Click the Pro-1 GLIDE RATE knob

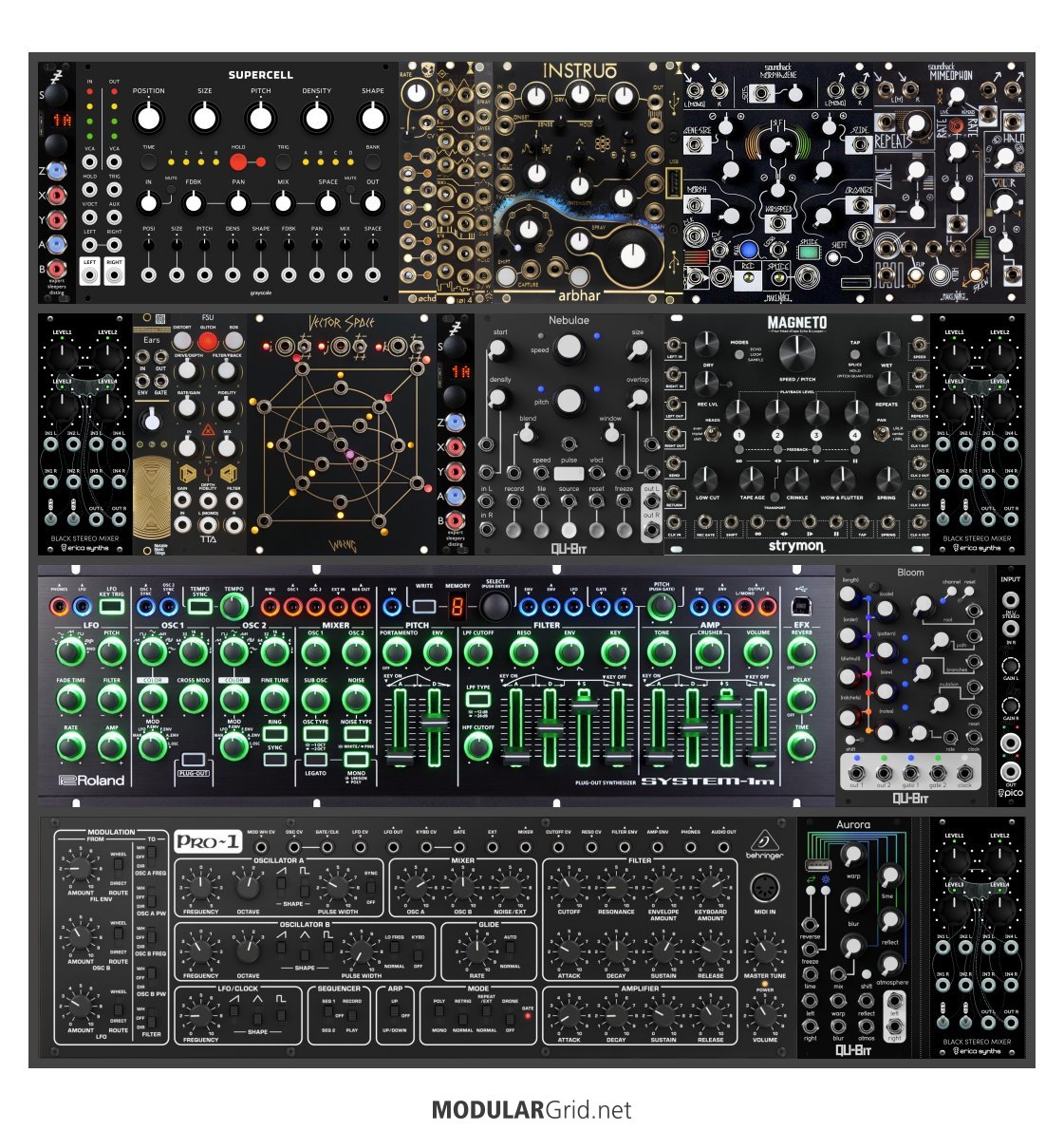click(477, 951)
